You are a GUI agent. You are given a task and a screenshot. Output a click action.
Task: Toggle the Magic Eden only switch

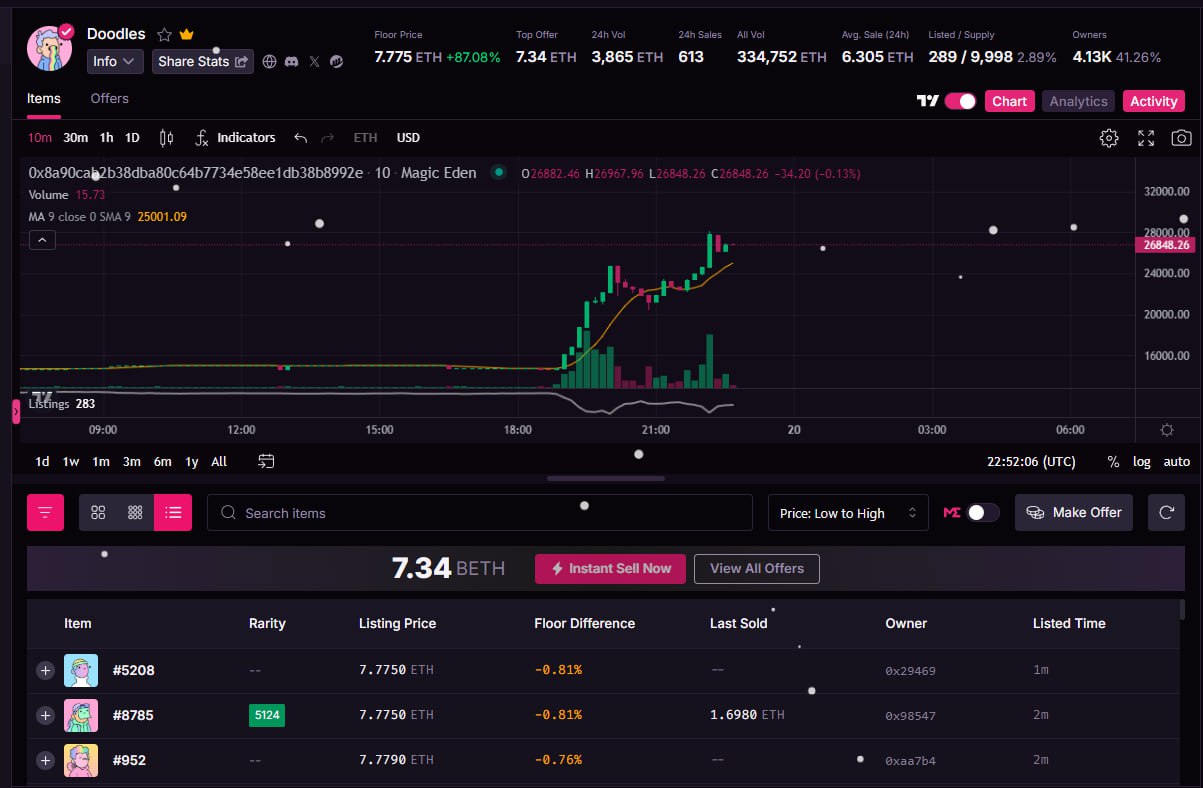983,513
